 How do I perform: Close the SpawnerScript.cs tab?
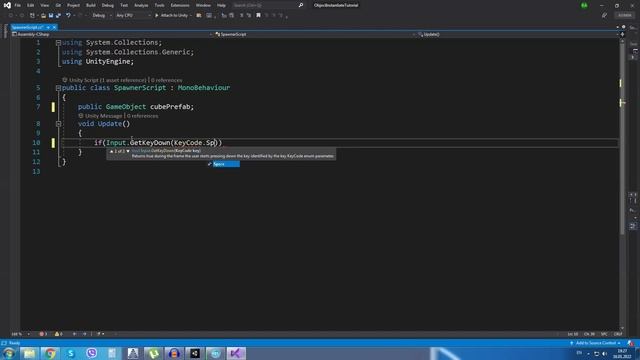tap(54, 27)
